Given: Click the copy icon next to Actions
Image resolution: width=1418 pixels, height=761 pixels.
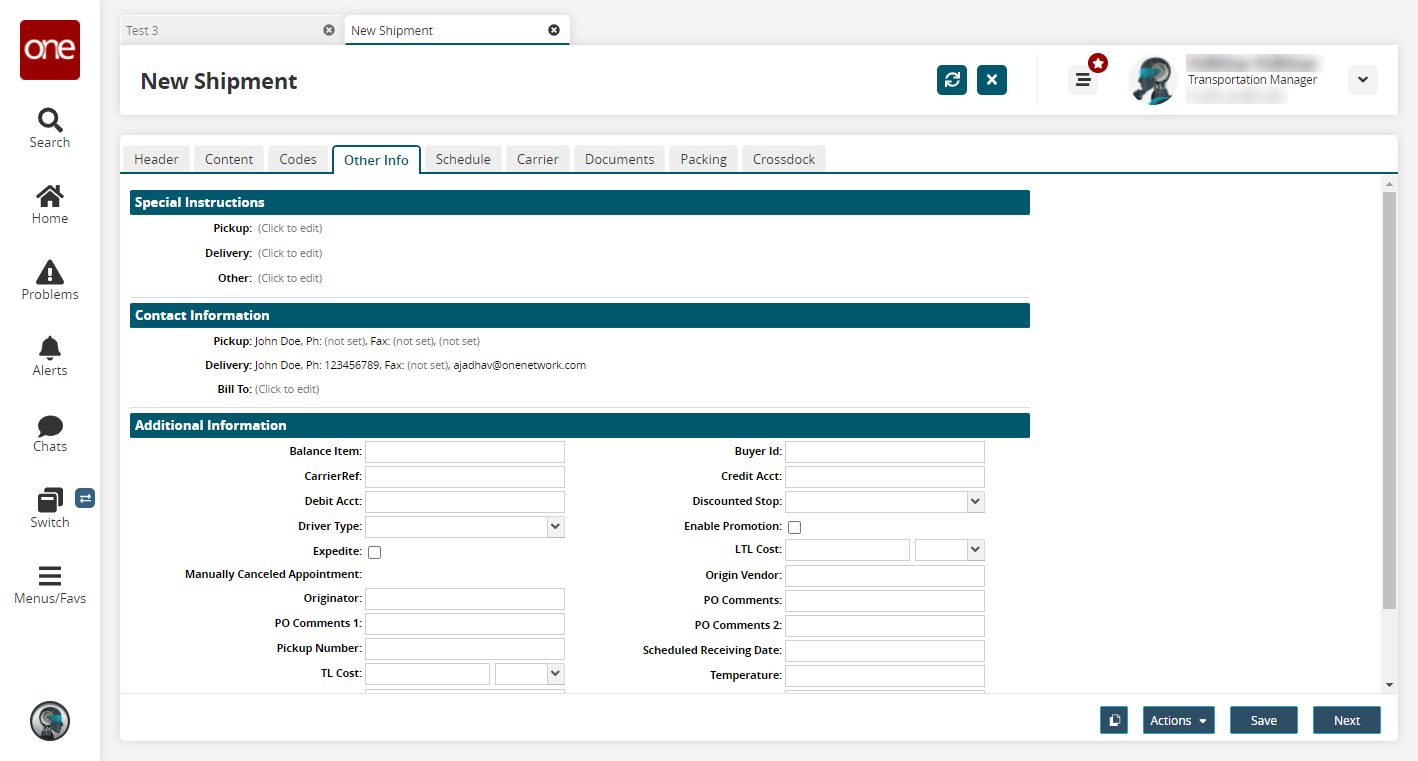Looking at the screenshot, I should coord(1114,720).
